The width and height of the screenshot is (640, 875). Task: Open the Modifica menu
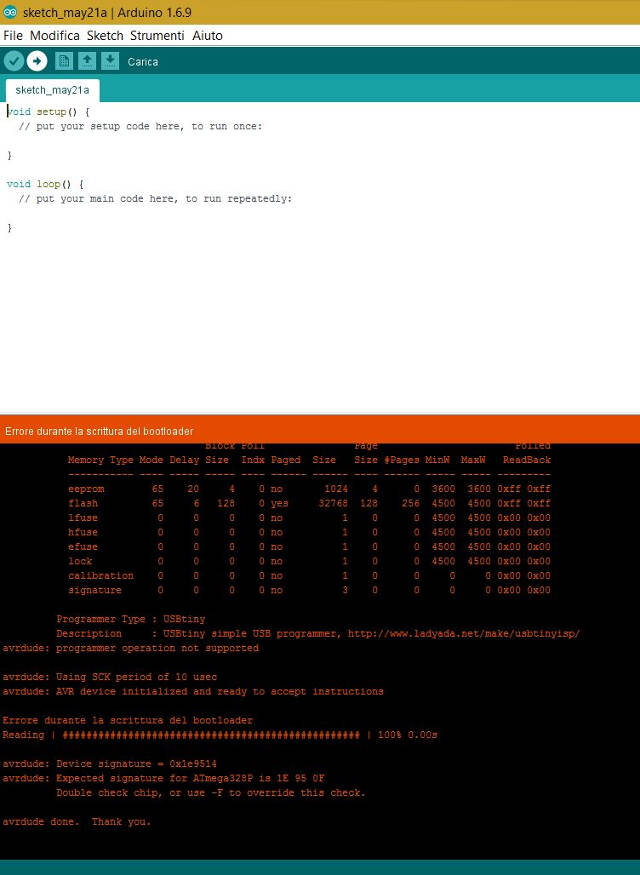click(x=55, y=36)
